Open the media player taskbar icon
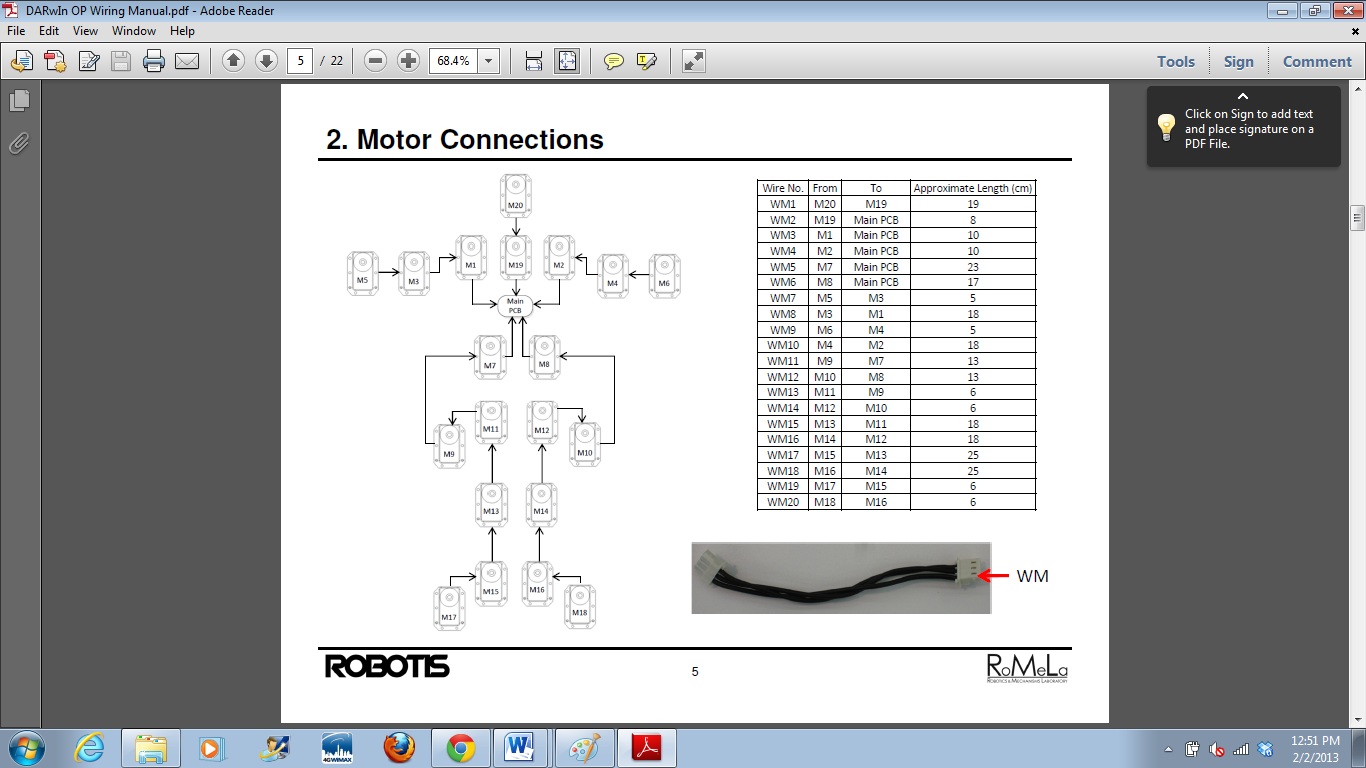Screen dimensions: 1366x768 (212, 748)
